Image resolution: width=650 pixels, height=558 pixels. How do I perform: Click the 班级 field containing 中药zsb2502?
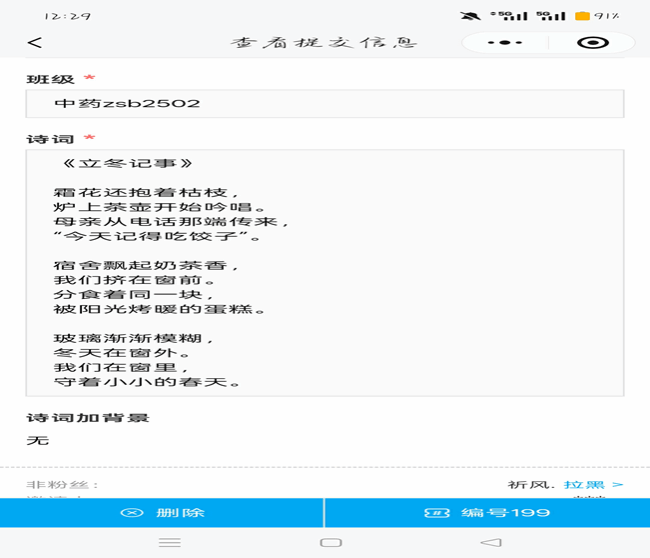click(x=325, y=104)
